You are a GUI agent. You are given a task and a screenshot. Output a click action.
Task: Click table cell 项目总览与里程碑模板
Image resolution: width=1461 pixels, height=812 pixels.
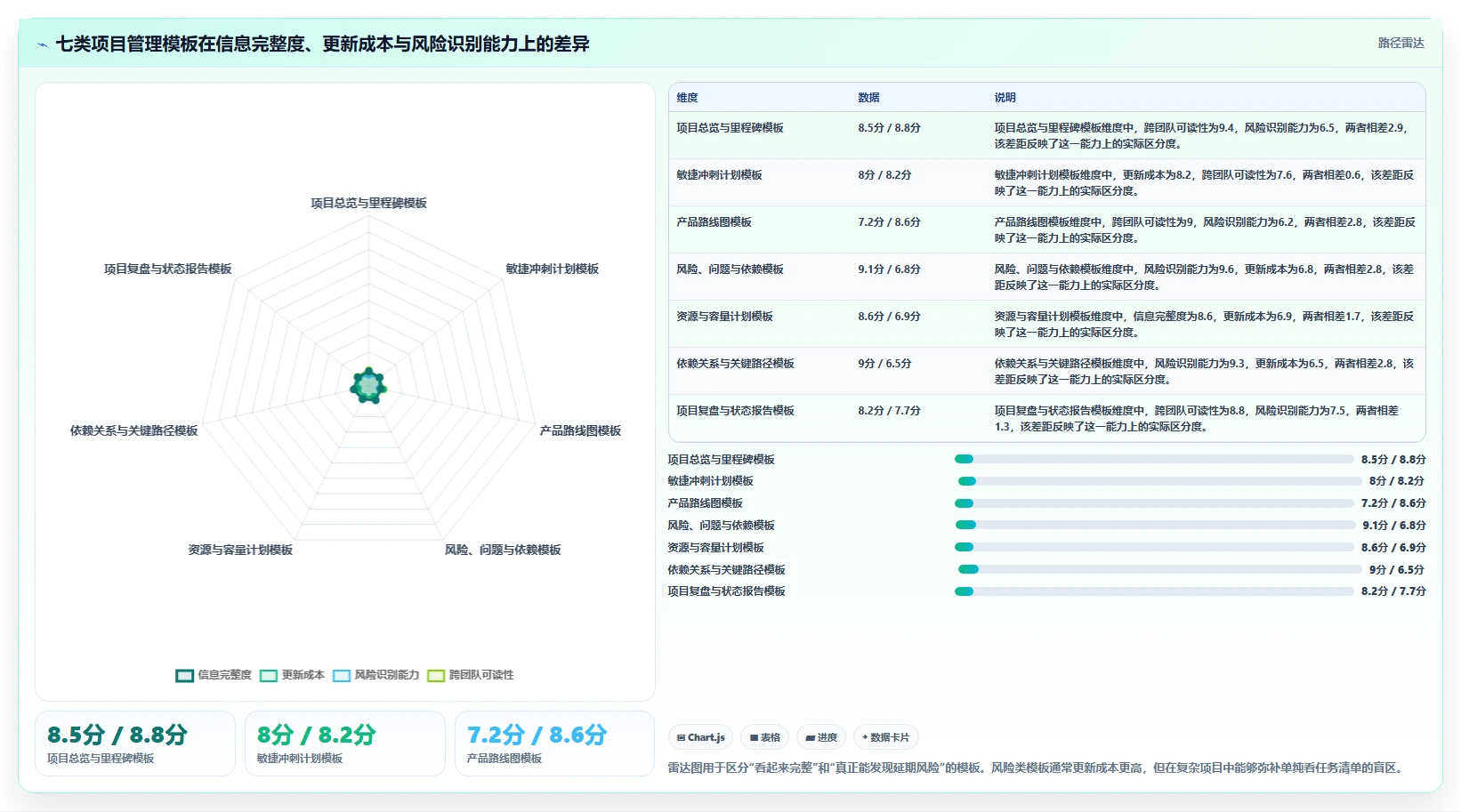point(730,128)
